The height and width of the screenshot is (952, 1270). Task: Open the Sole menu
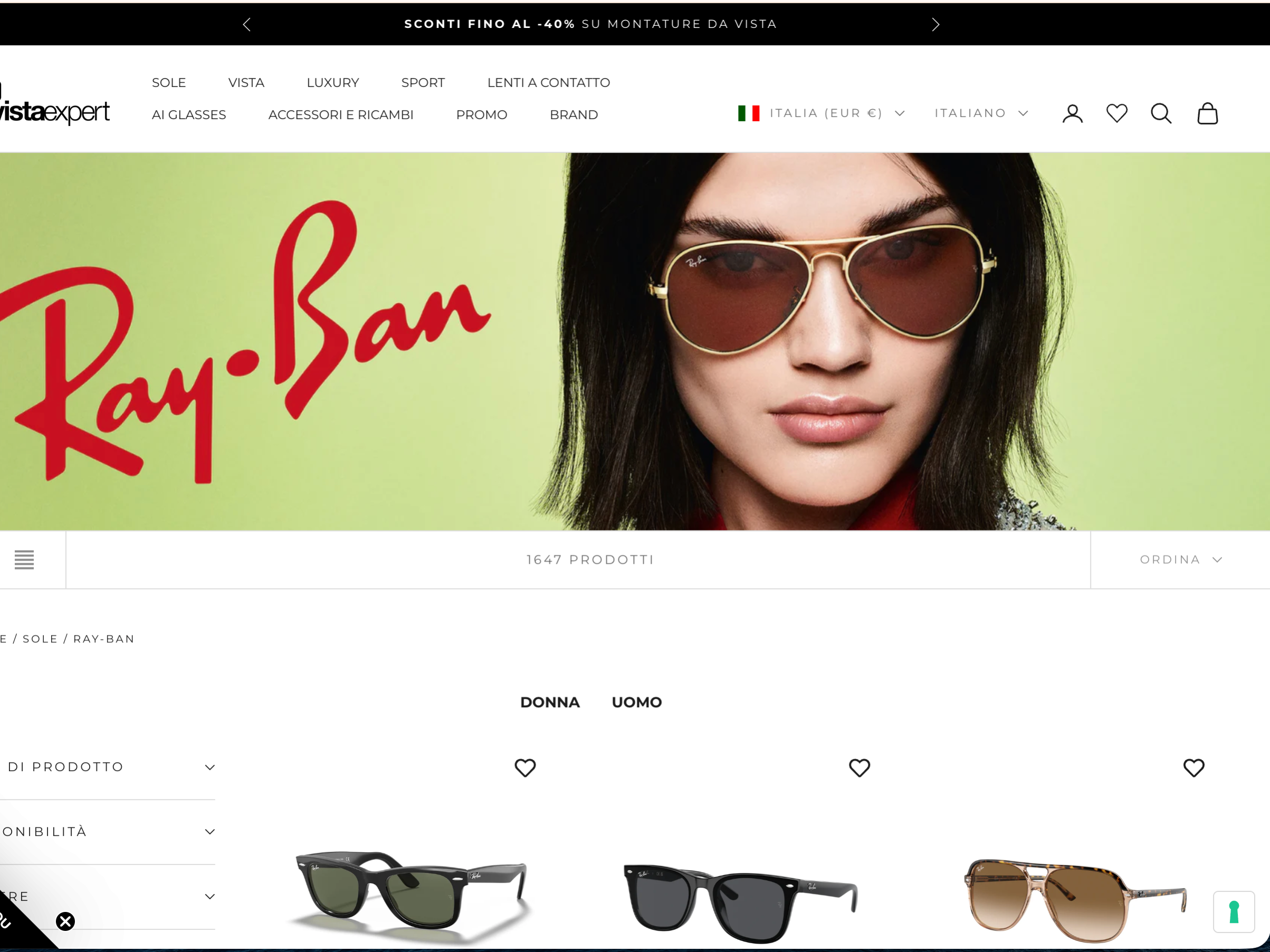[169, 83]
